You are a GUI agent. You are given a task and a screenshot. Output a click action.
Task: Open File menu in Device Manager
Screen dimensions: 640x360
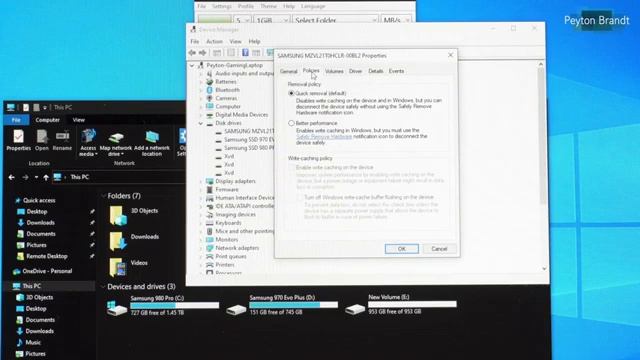click(195, 42)
